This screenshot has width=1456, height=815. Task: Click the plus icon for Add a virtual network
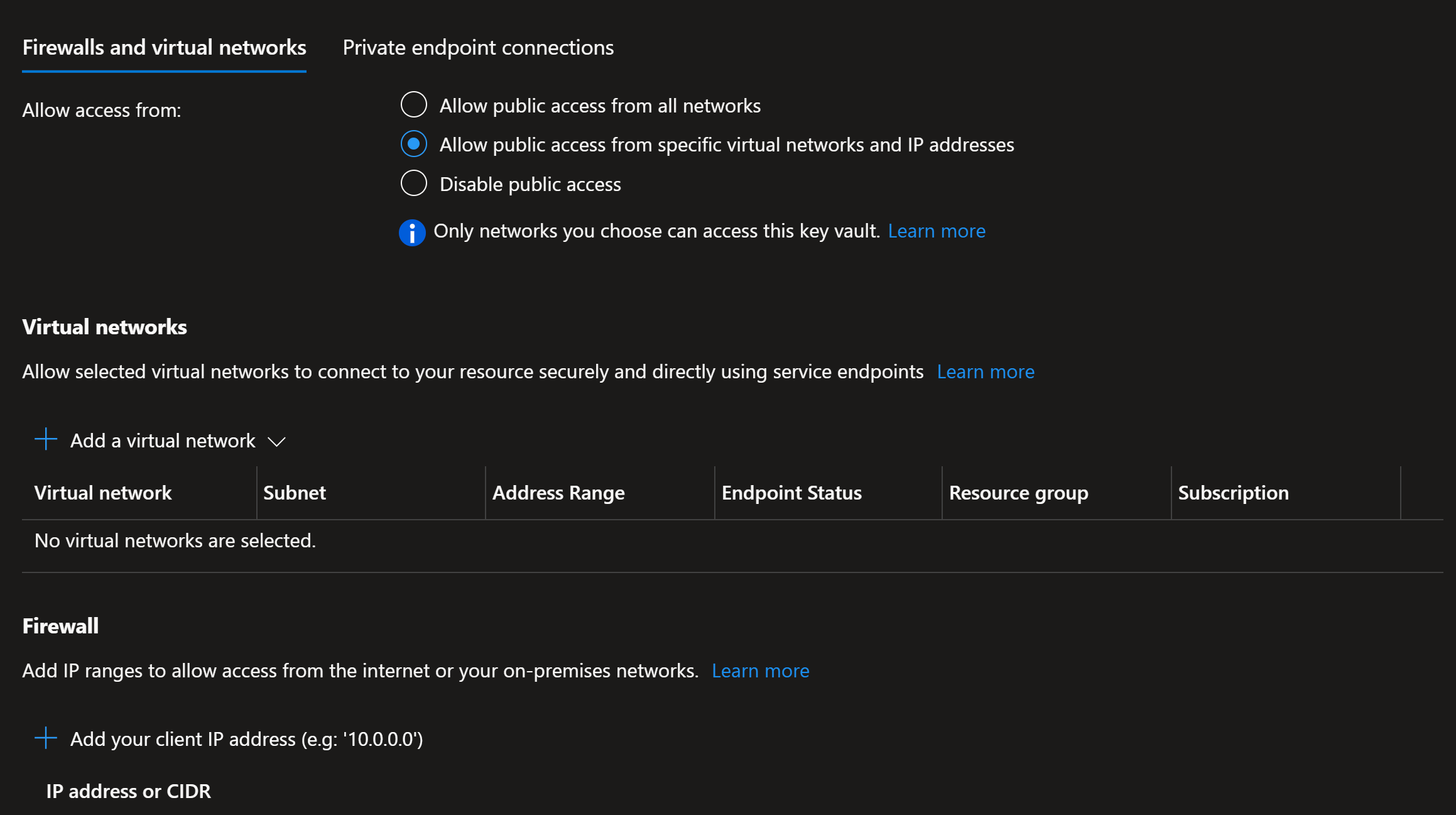46,439
